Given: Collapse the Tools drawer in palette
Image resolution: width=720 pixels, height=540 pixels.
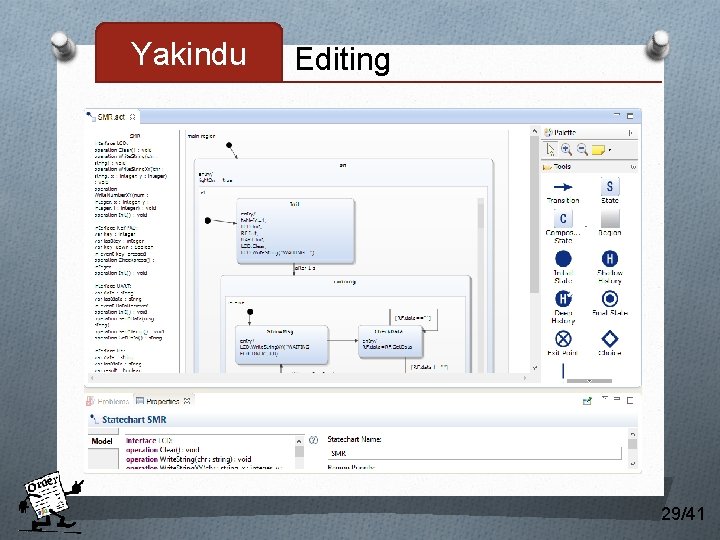Looking at the screenshot, I should pyautogui.click(x=633, y=167).
